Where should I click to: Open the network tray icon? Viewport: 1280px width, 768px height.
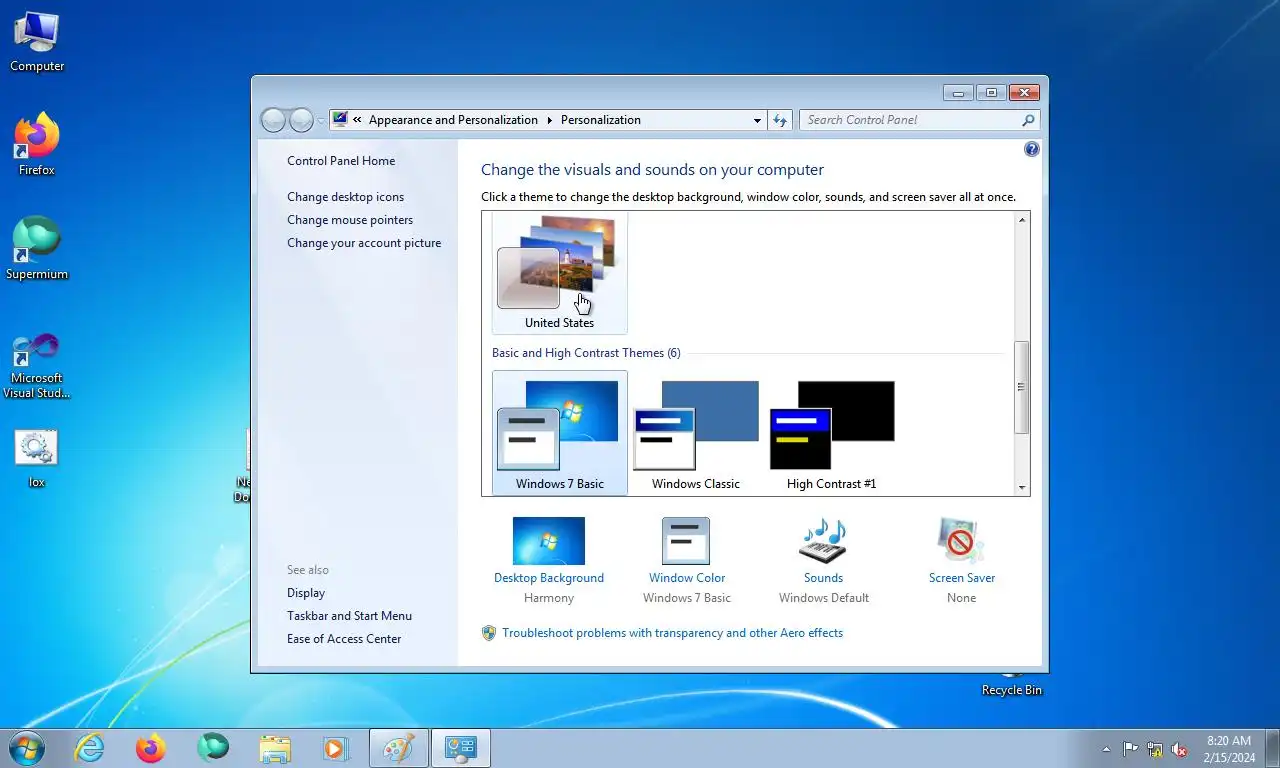point(1155,748)
